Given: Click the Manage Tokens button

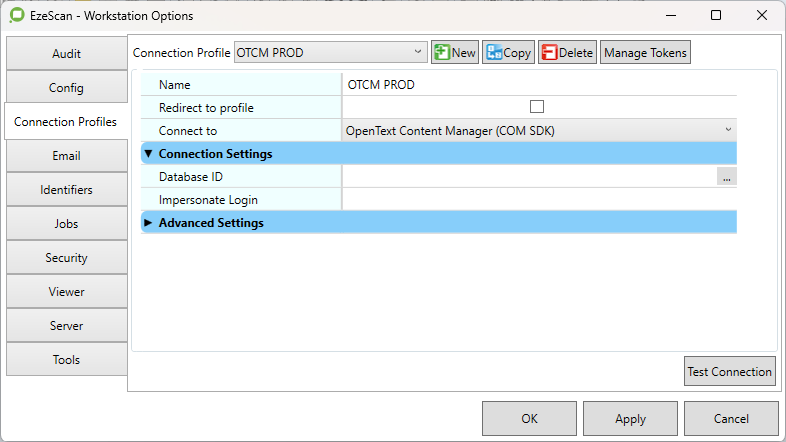Looking at the screenshot, I should tap(645, 53).
